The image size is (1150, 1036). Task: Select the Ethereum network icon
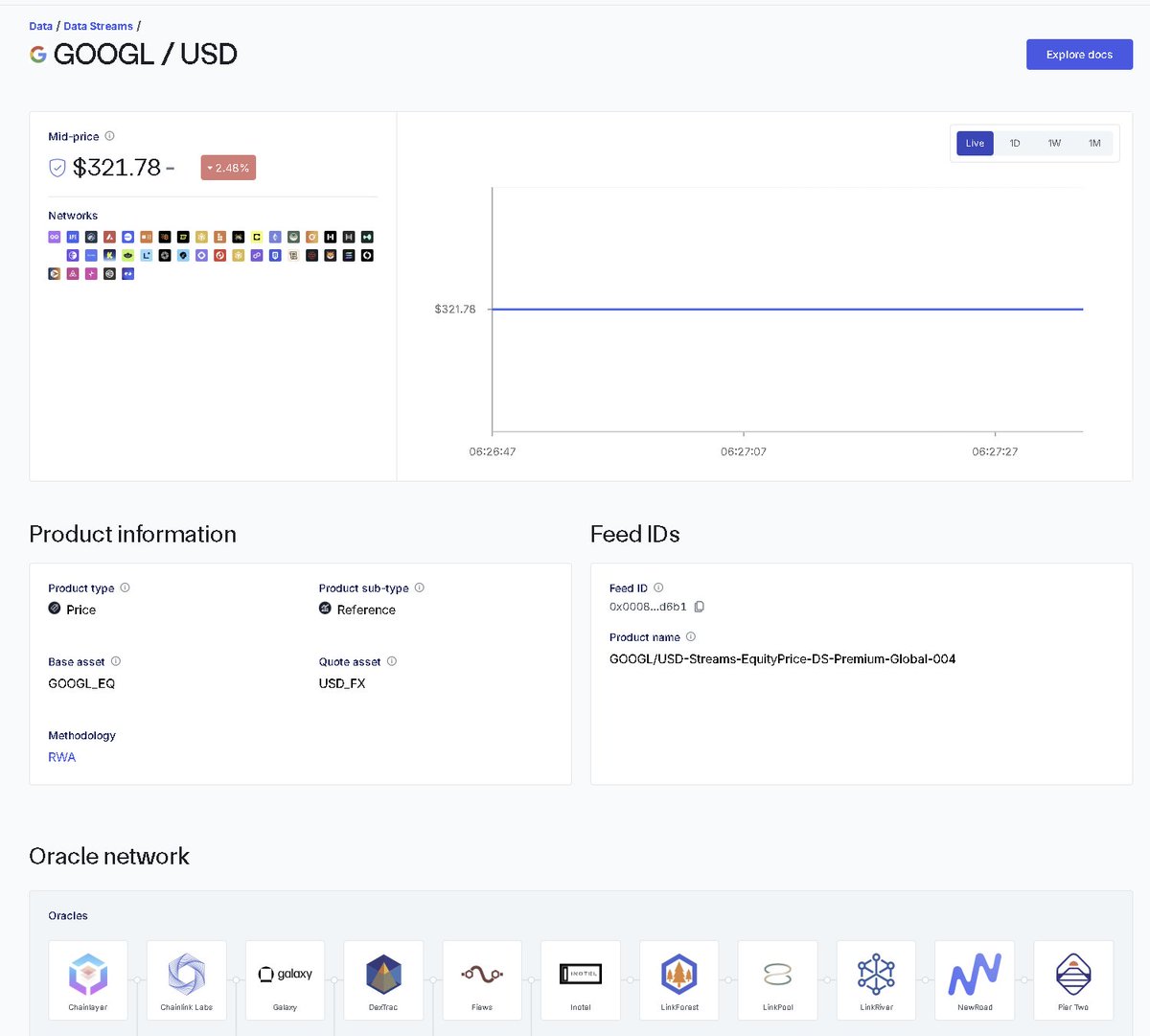pyautogui.click(x=275, y=237)
